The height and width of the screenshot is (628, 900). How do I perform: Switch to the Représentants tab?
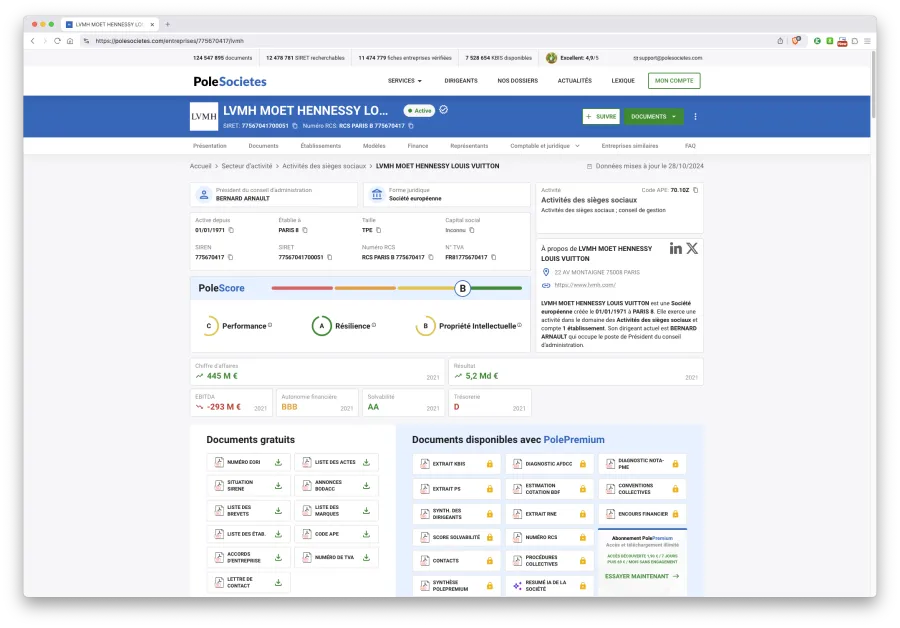[469, 146]
